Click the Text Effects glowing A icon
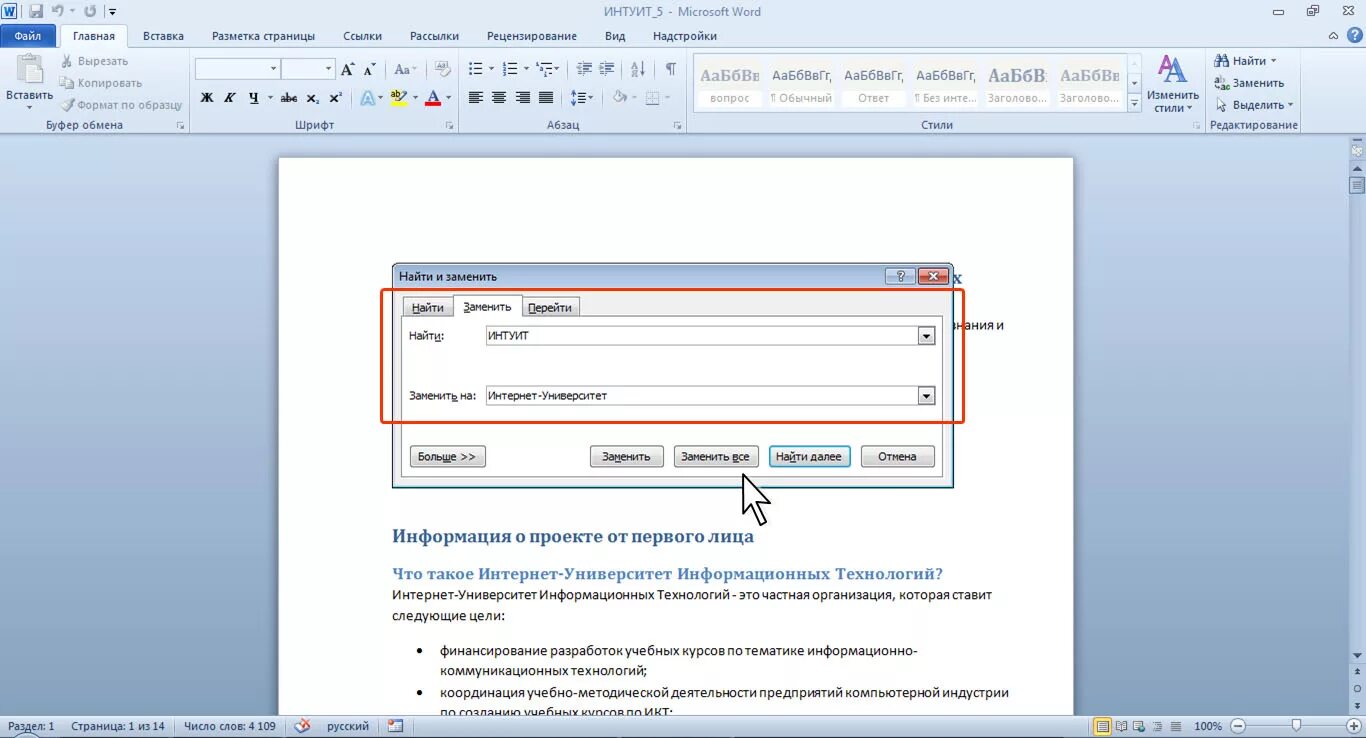 [x=367, y=97]
